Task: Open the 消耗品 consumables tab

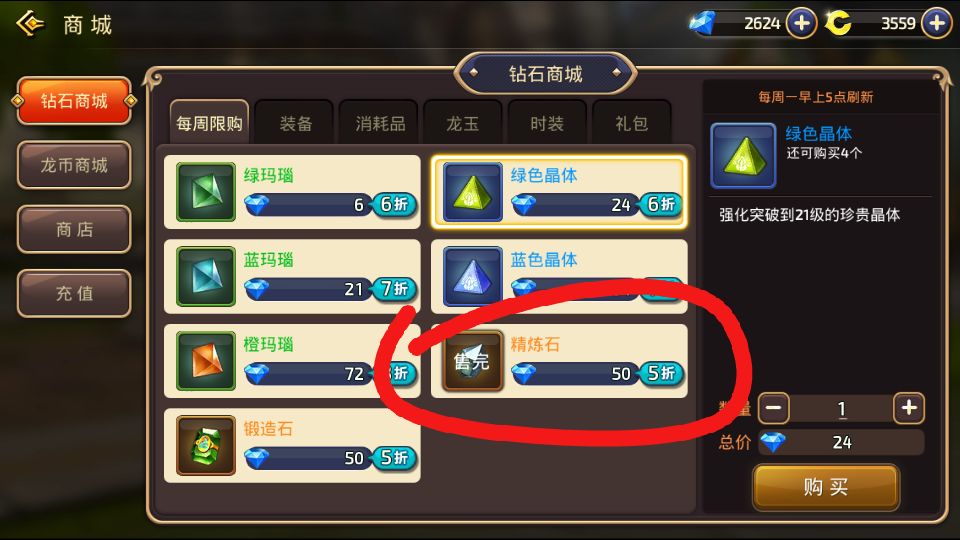Action: (380, 123)
